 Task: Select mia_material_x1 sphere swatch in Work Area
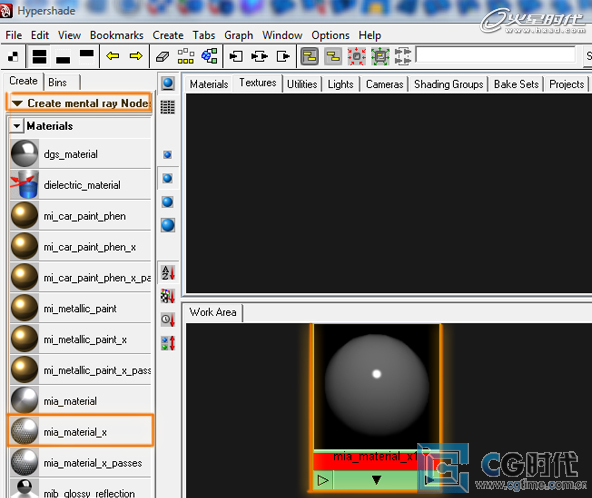(377, 386)
